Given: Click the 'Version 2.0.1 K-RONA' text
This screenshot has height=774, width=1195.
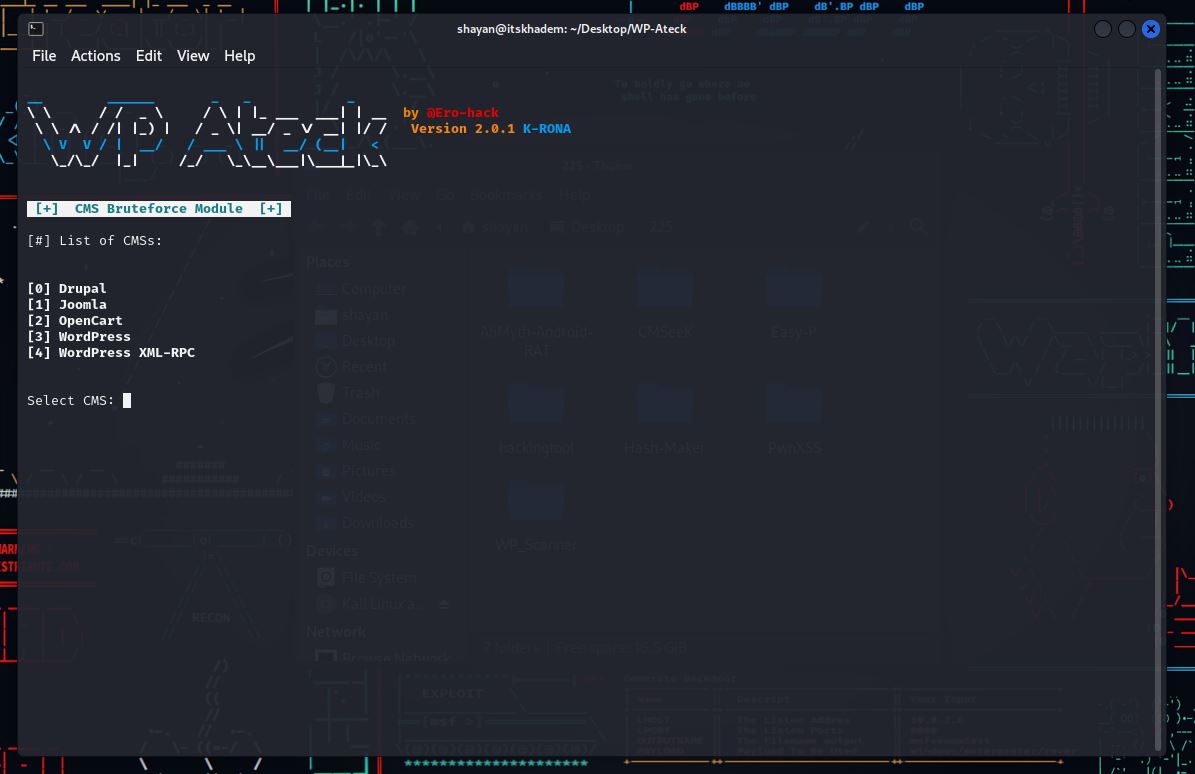Looking at the screenshot, I should pos(491,129).
